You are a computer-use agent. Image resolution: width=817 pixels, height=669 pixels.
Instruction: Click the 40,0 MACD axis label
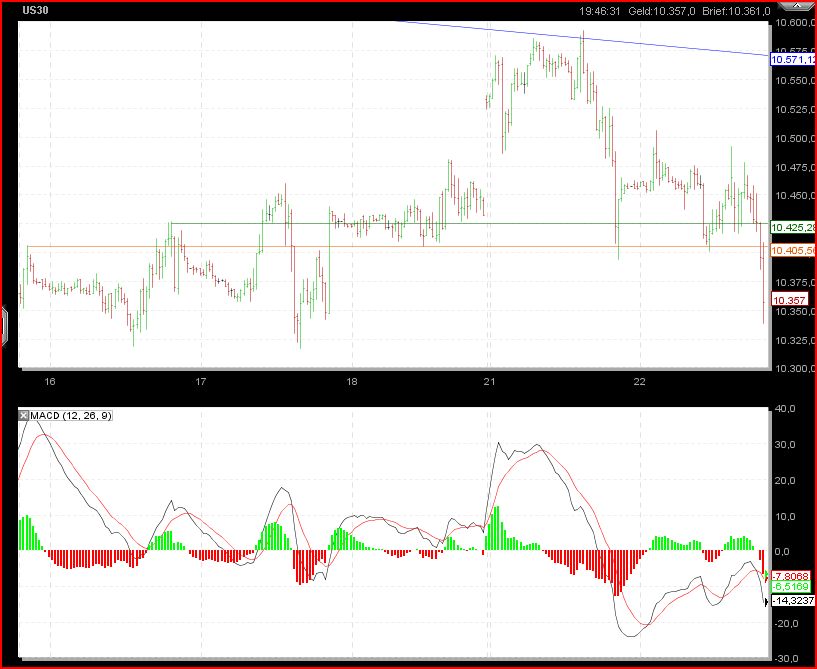pyautogui.click(x=785, y=409)
